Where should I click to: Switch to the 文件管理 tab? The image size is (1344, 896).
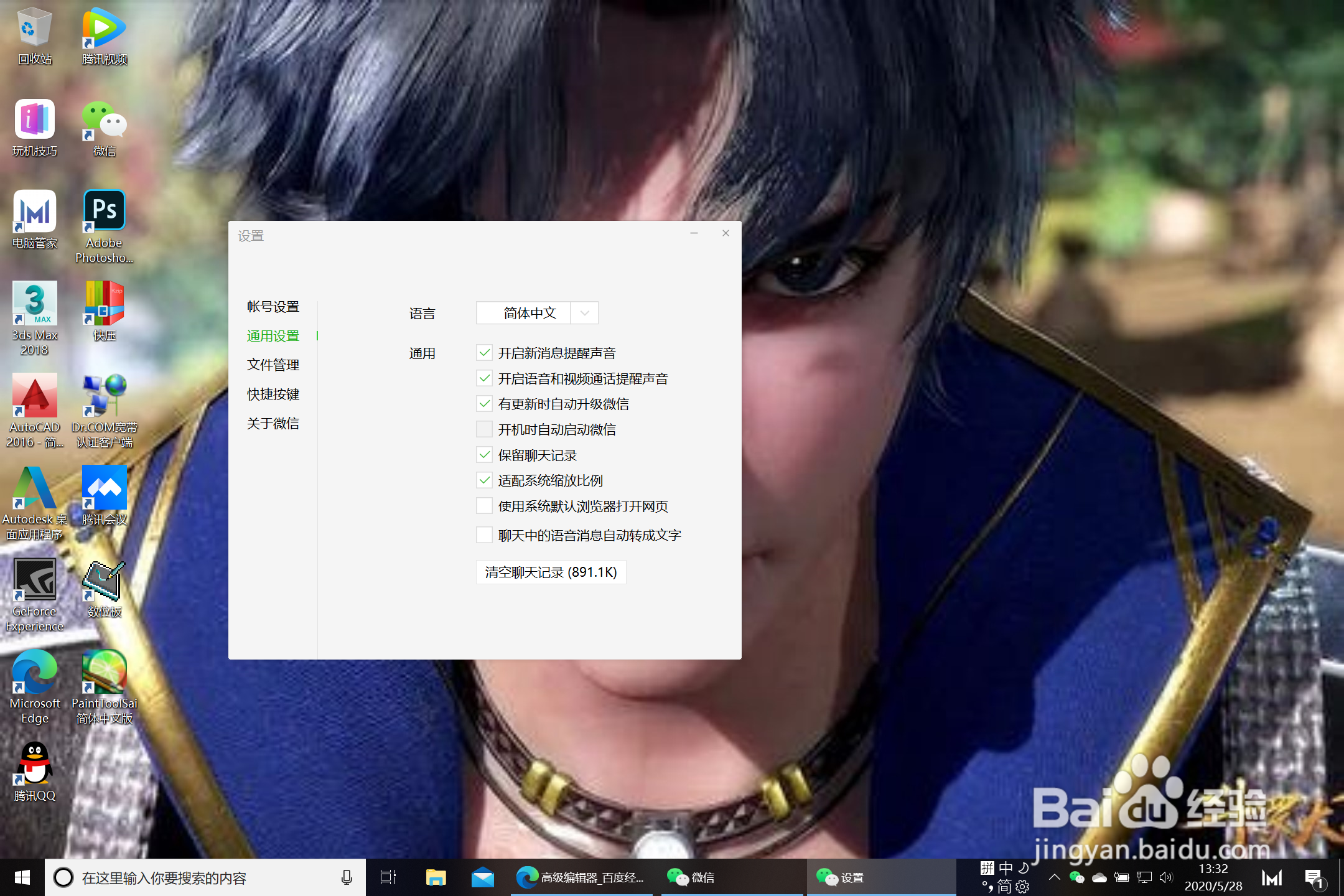[273, 365]
